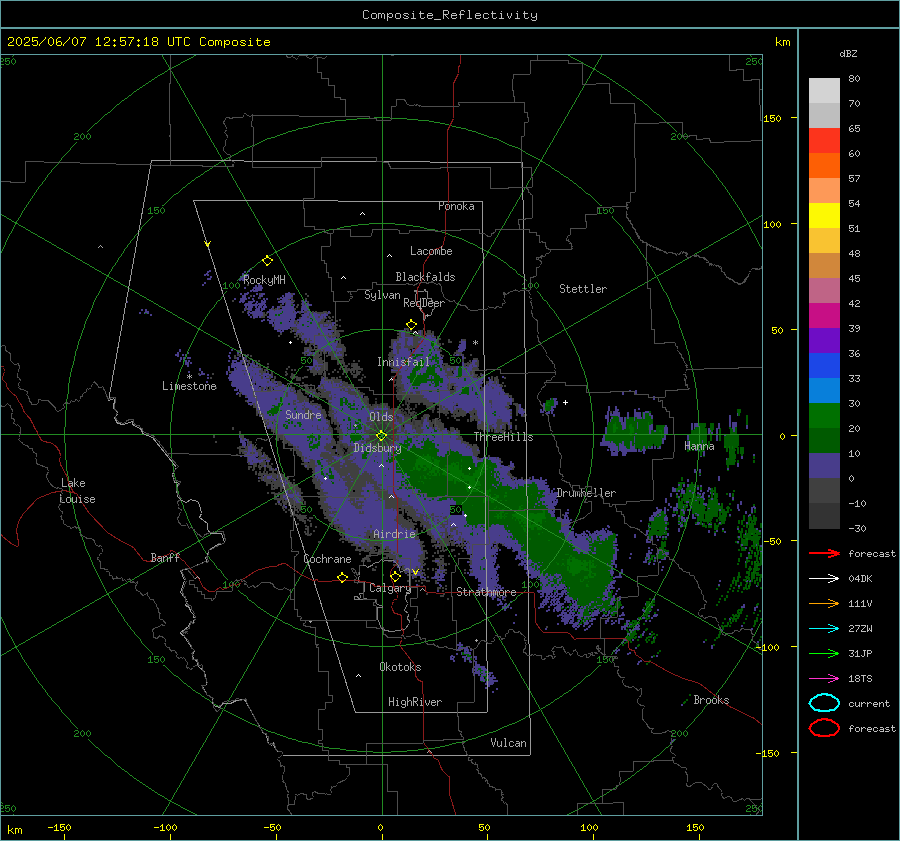The width and height of the screenshot is (900, 841).
Task: Click the Drumheller city label
Action: tap(586, 493)
